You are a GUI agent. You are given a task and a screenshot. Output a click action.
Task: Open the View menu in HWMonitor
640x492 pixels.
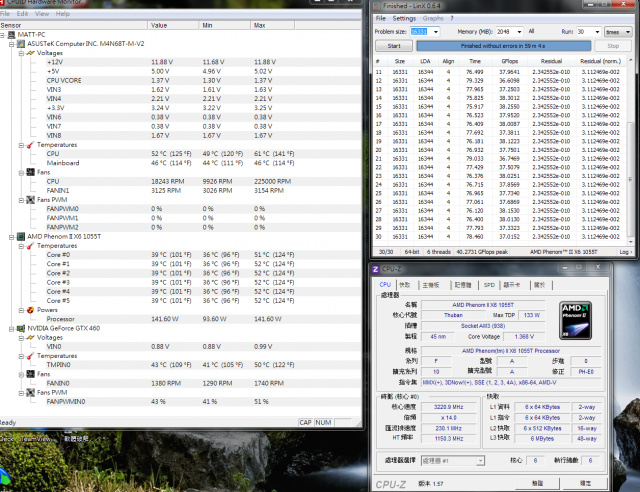(x=42, y=14)
